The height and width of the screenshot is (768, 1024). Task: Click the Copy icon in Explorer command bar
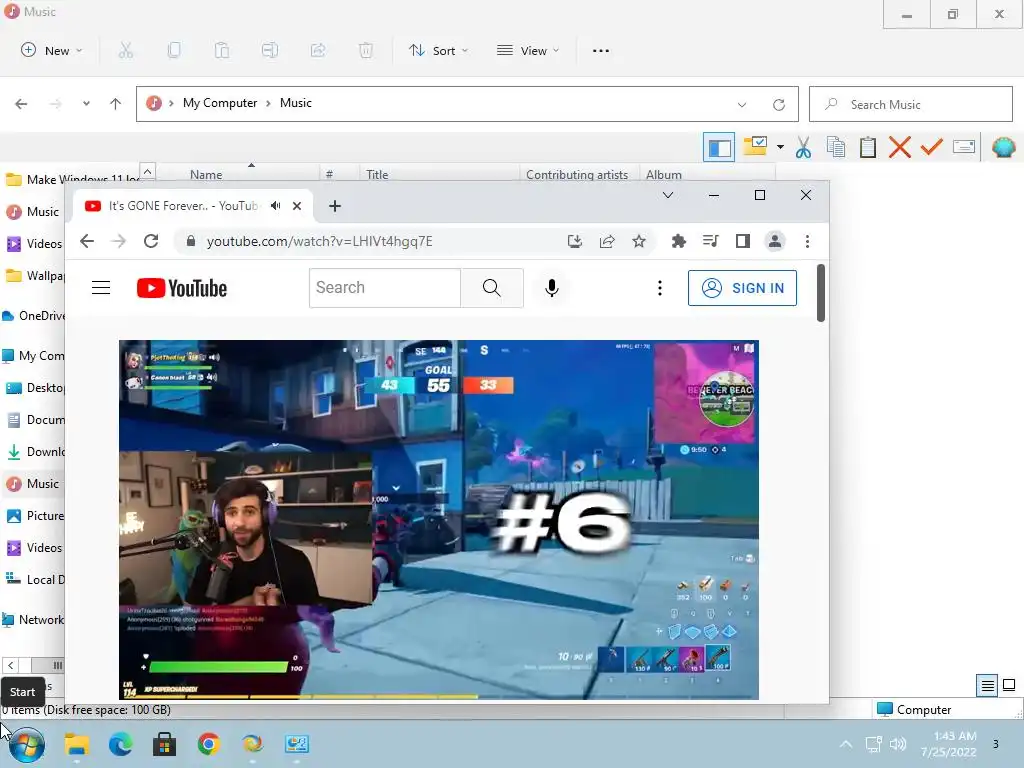coord(174,50)
